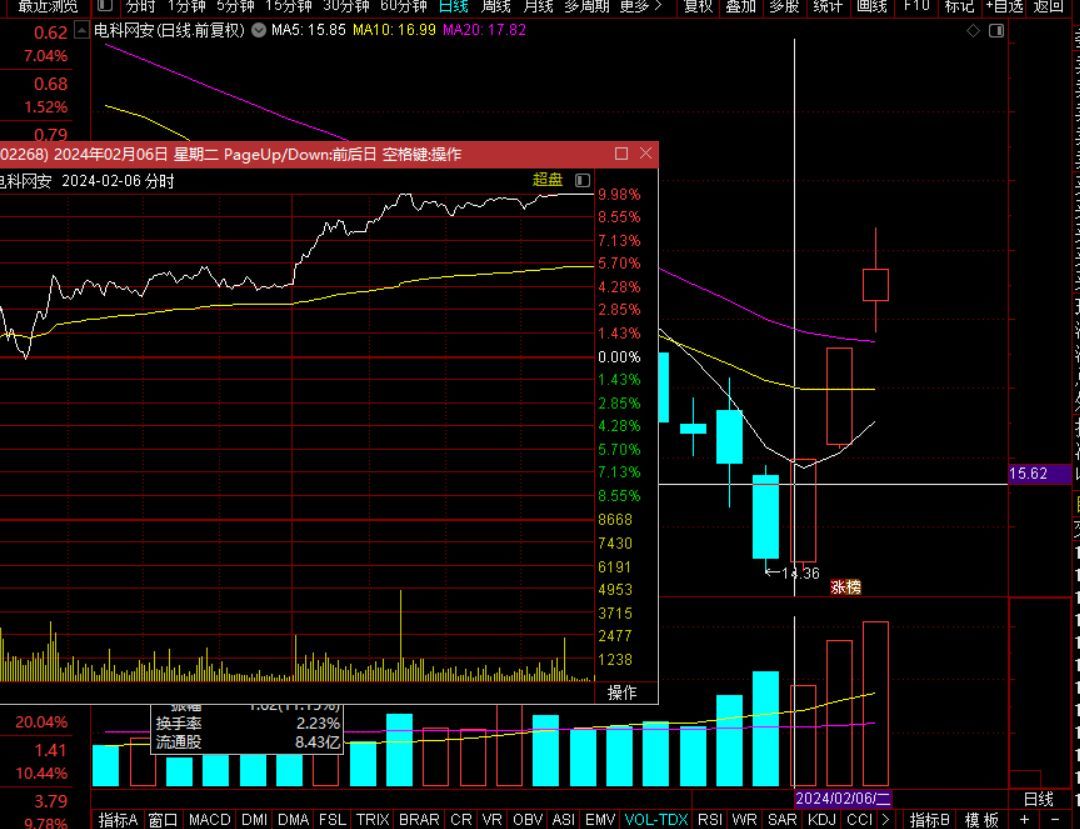
Task: Toggle 叠加 overlay mode
Action: (741, 6)
